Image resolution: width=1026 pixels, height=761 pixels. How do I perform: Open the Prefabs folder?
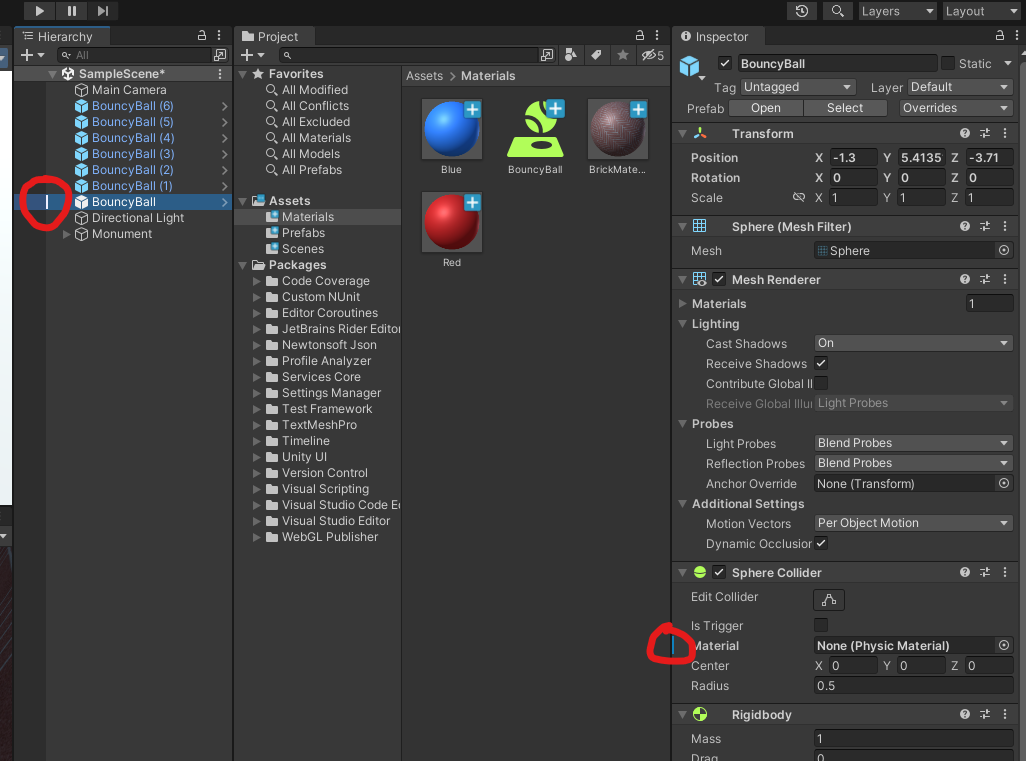point(303,233)
